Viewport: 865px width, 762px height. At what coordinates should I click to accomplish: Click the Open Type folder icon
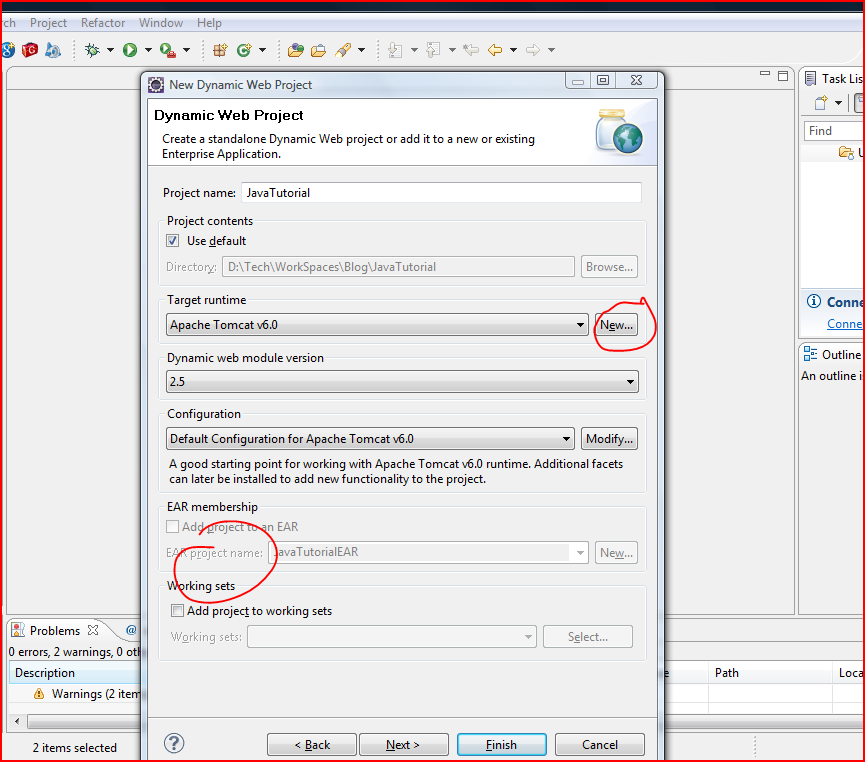[296, 50]
